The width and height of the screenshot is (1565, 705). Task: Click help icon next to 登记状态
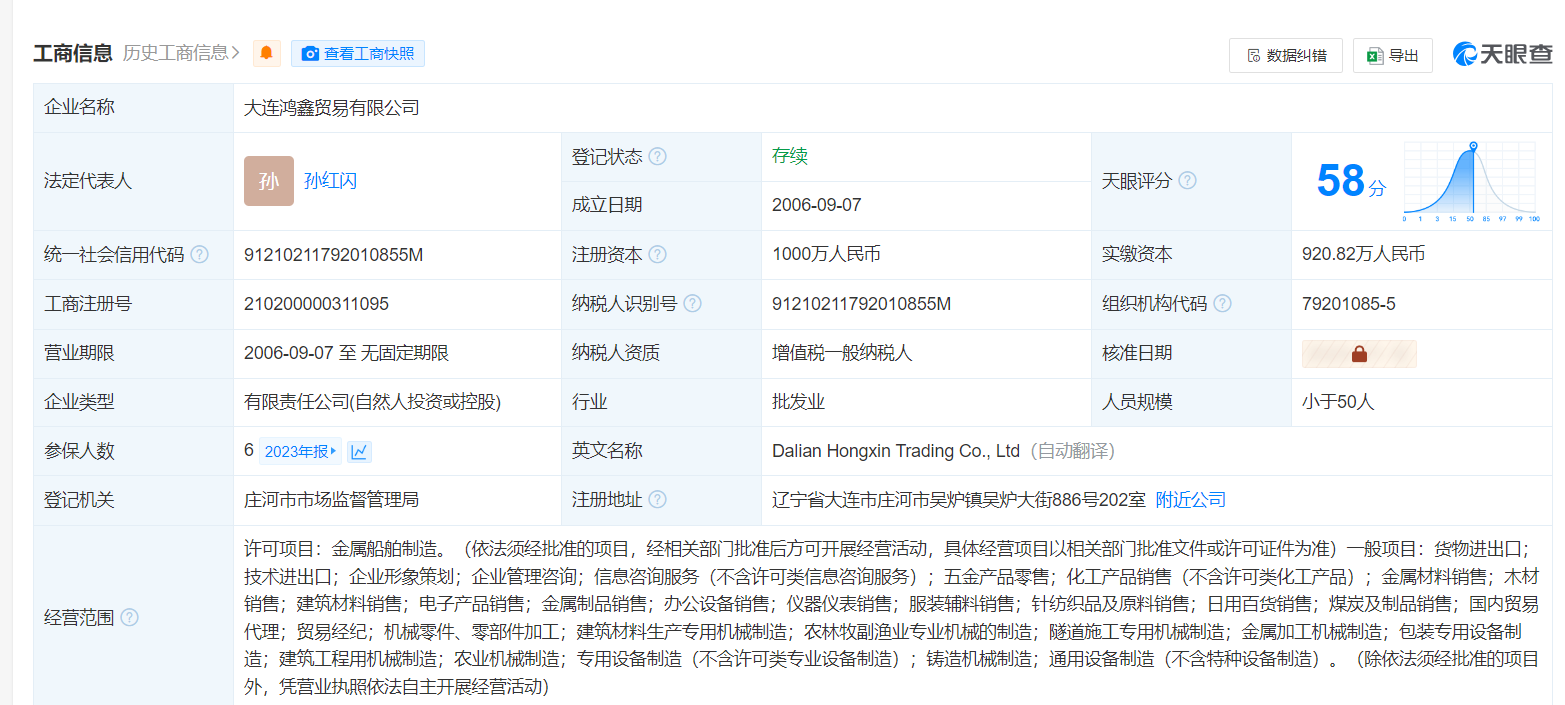(x=657, y=157)
